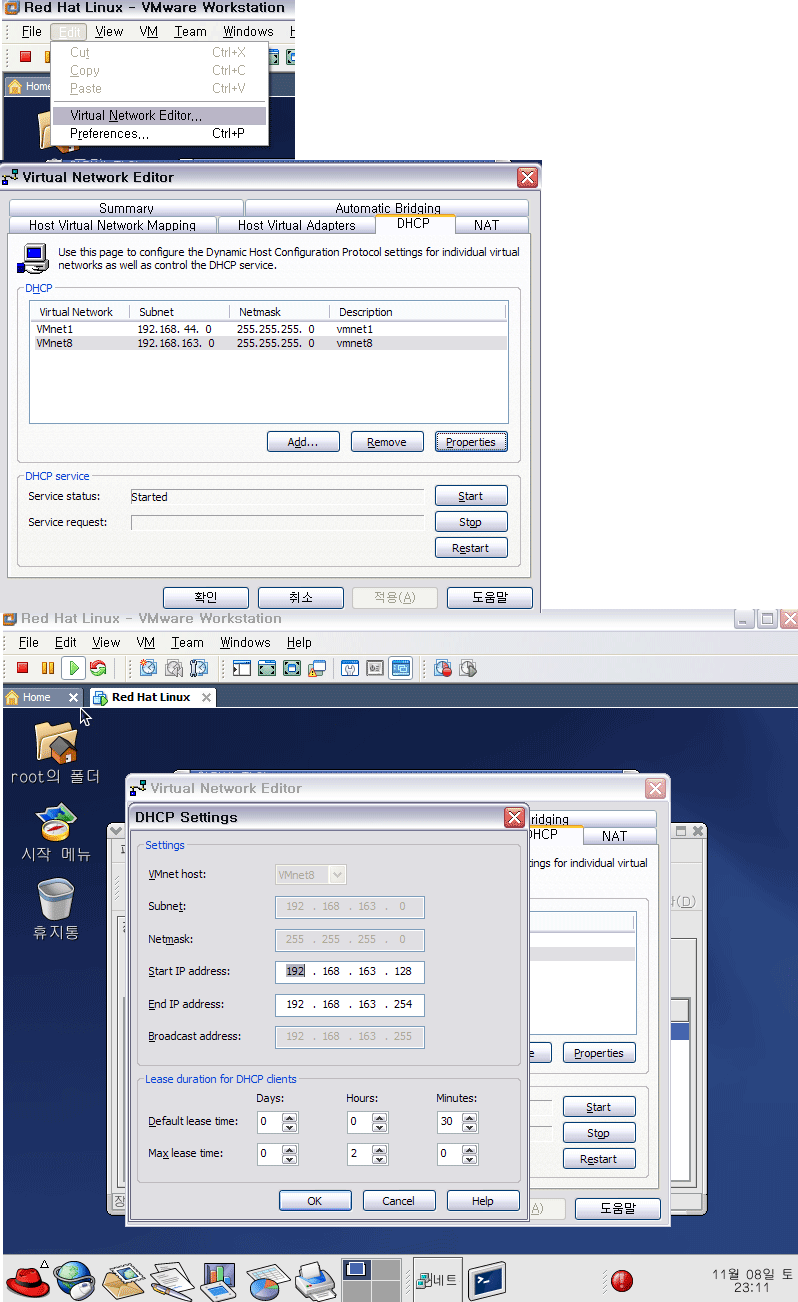This screenshot has height=1302, width=798.
Task: Increase Default lease time Minutes value
Action: (x=470, y=1117)
